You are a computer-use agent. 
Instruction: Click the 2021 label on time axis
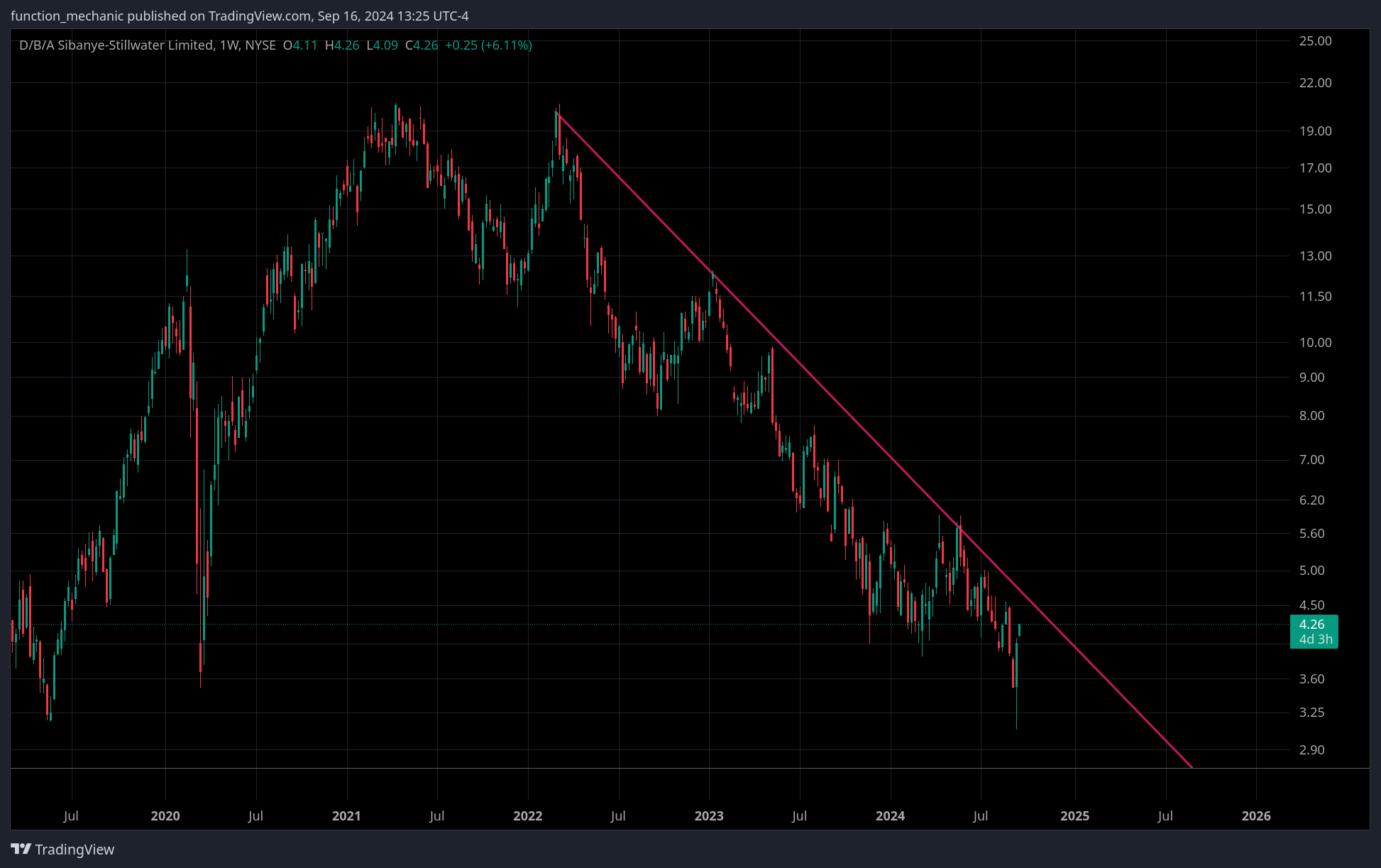[x=347, y=816]
